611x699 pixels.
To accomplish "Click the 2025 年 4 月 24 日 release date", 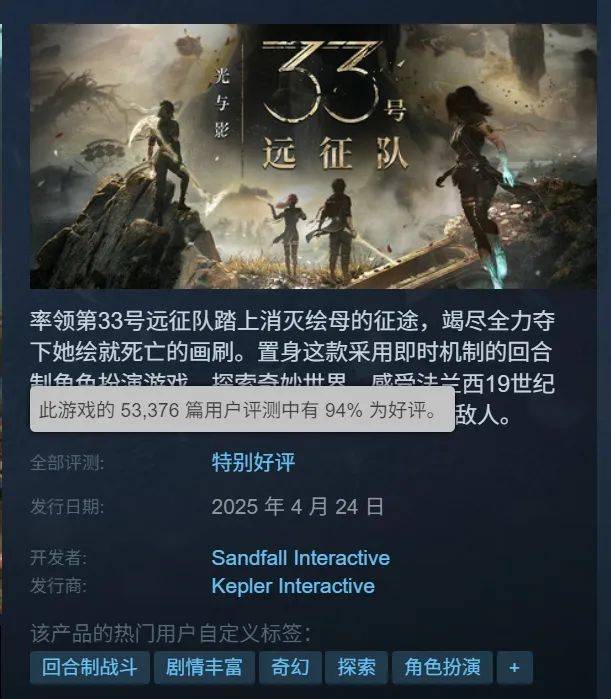I will (x=298, y=507).
